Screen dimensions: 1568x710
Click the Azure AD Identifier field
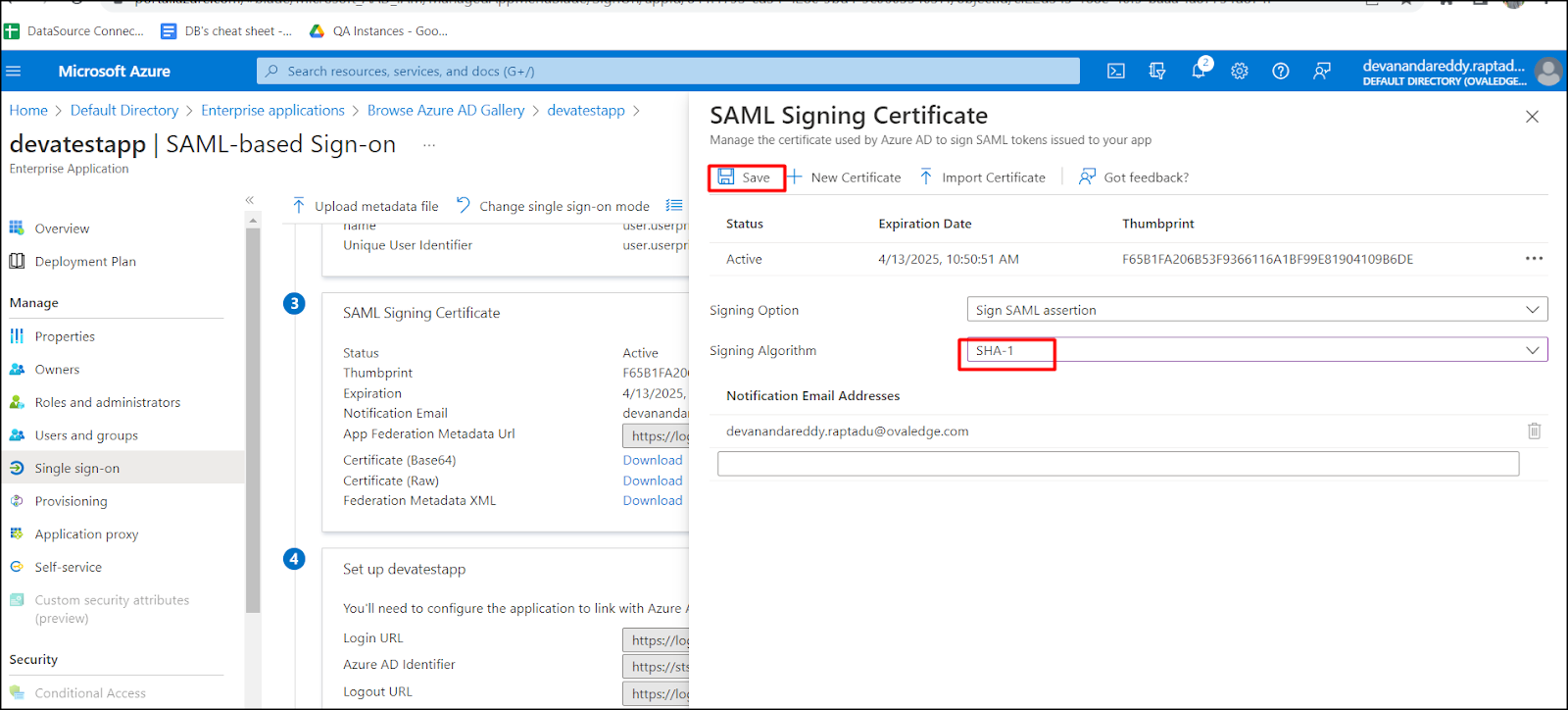click(x=656, y=667)
